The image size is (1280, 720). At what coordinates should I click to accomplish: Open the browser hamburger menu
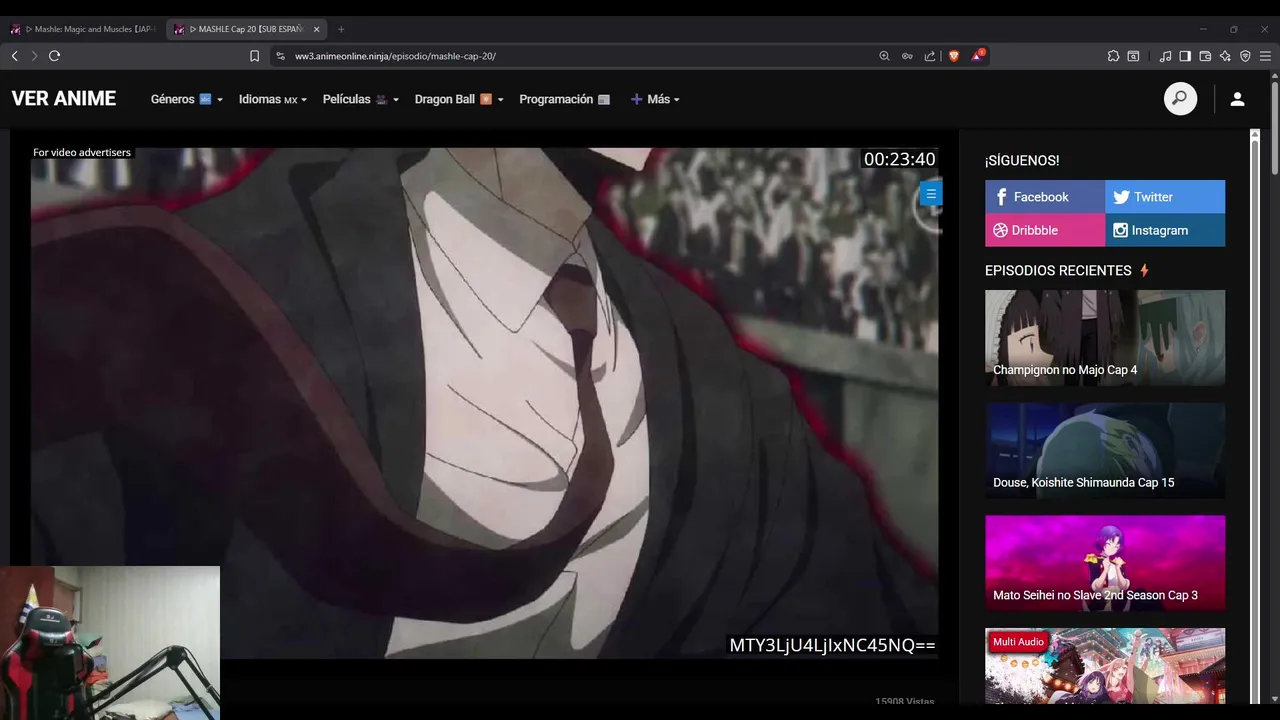1265,56
